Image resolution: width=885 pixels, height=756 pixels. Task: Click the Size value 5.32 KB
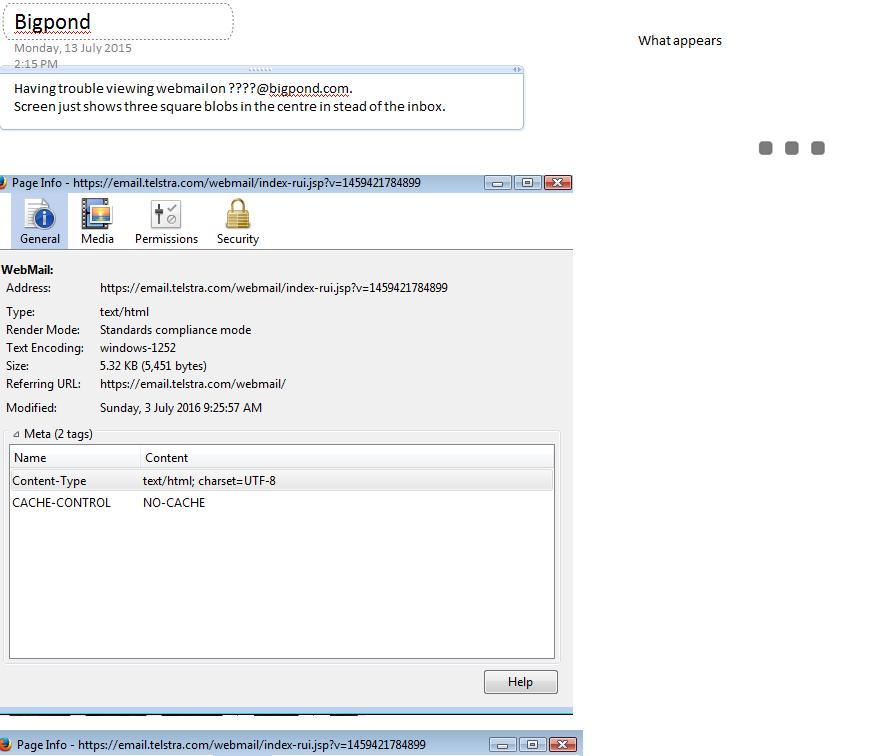(x=153, y=366)
